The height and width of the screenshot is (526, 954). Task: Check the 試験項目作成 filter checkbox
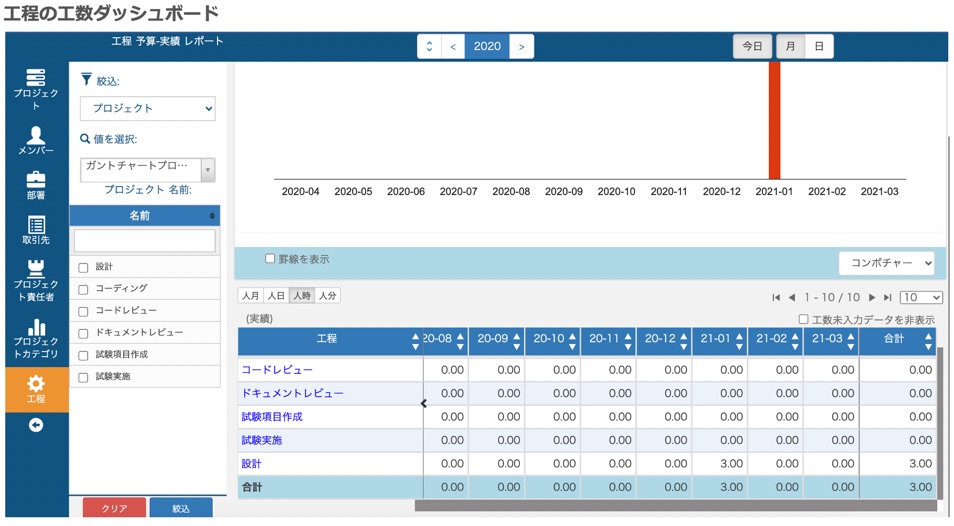83,355
